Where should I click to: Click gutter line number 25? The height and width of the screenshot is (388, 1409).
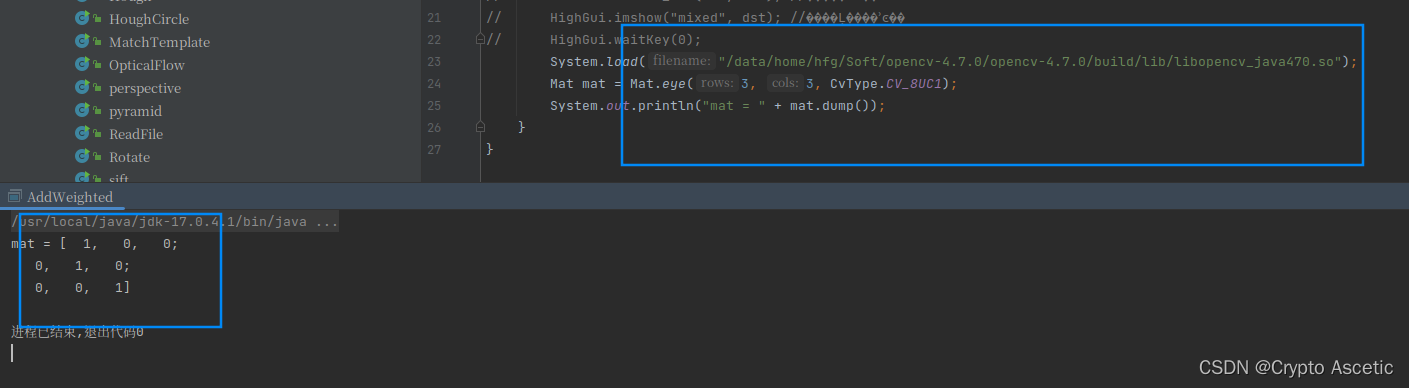pos(433,106)
